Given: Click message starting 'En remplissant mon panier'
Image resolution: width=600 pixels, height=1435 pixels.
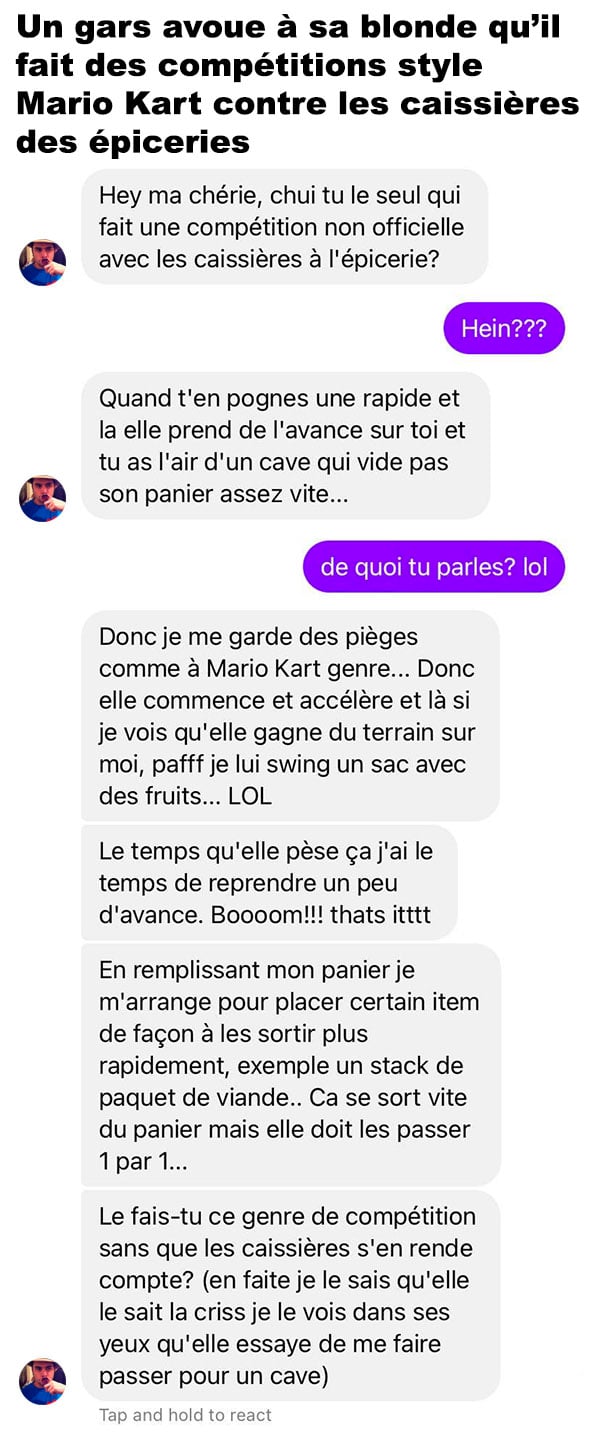Looking at the screenshot, I should [290, 1065].
